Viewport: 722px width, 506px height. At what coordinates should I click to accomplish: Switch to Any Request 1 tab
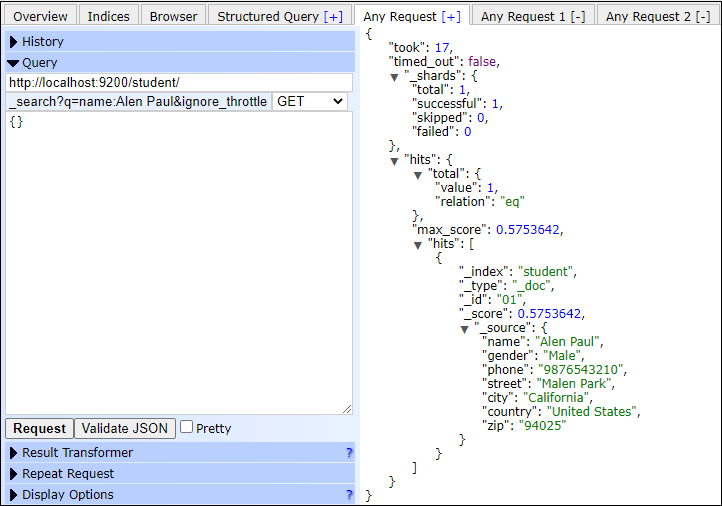(x=533, y=16)
